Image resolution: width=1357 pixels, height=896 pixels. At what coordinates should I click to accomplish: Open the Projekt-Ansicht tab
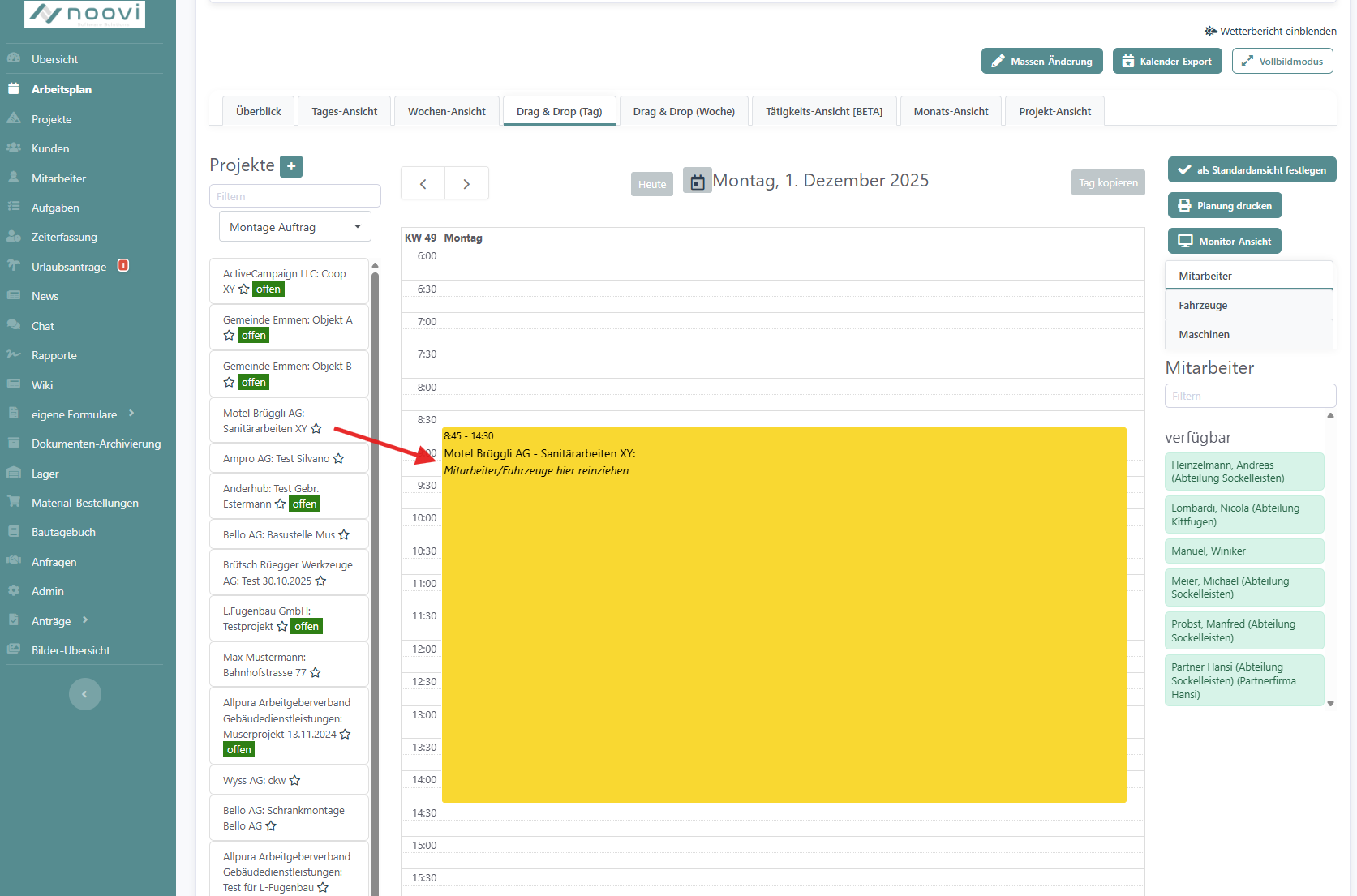(1055, 111)
